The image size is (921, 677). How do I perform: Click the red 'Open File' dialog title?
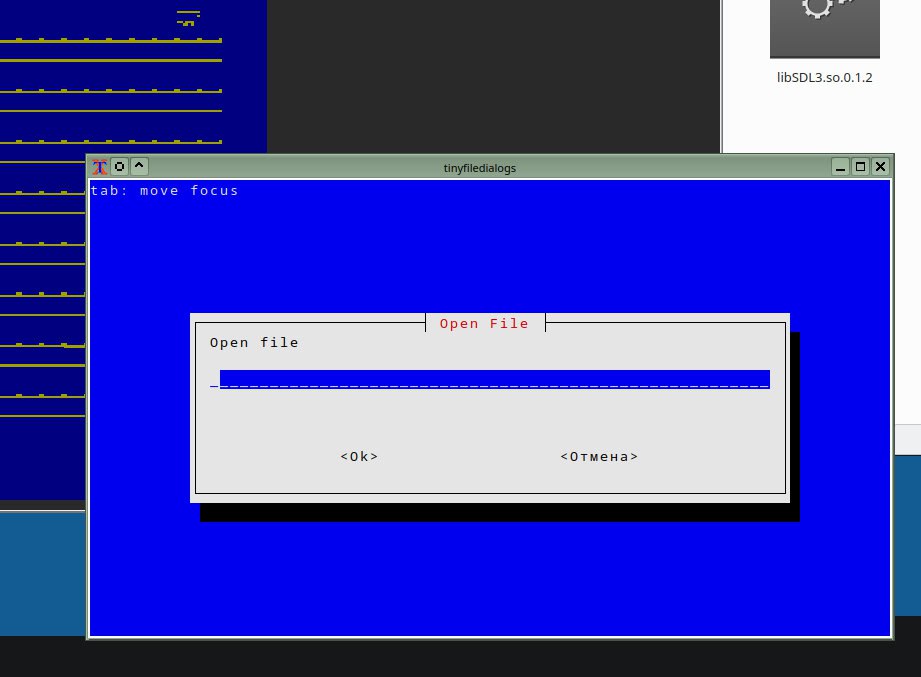485,324
